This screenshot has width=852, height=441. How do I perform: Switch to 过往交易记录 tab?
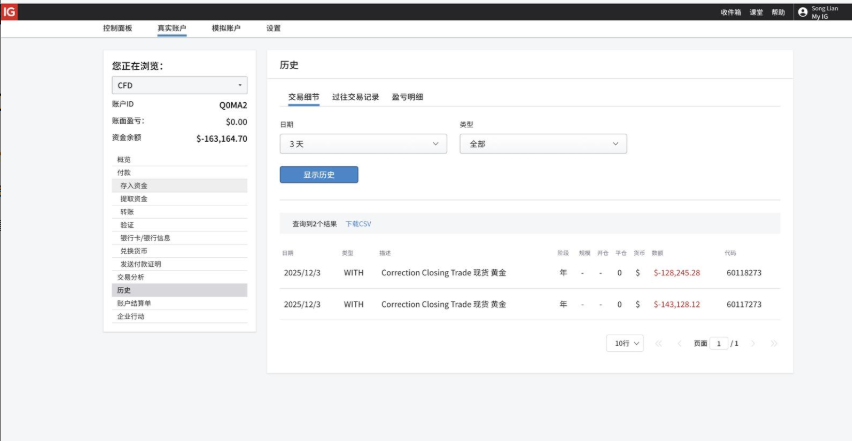[x=355, y=97]
